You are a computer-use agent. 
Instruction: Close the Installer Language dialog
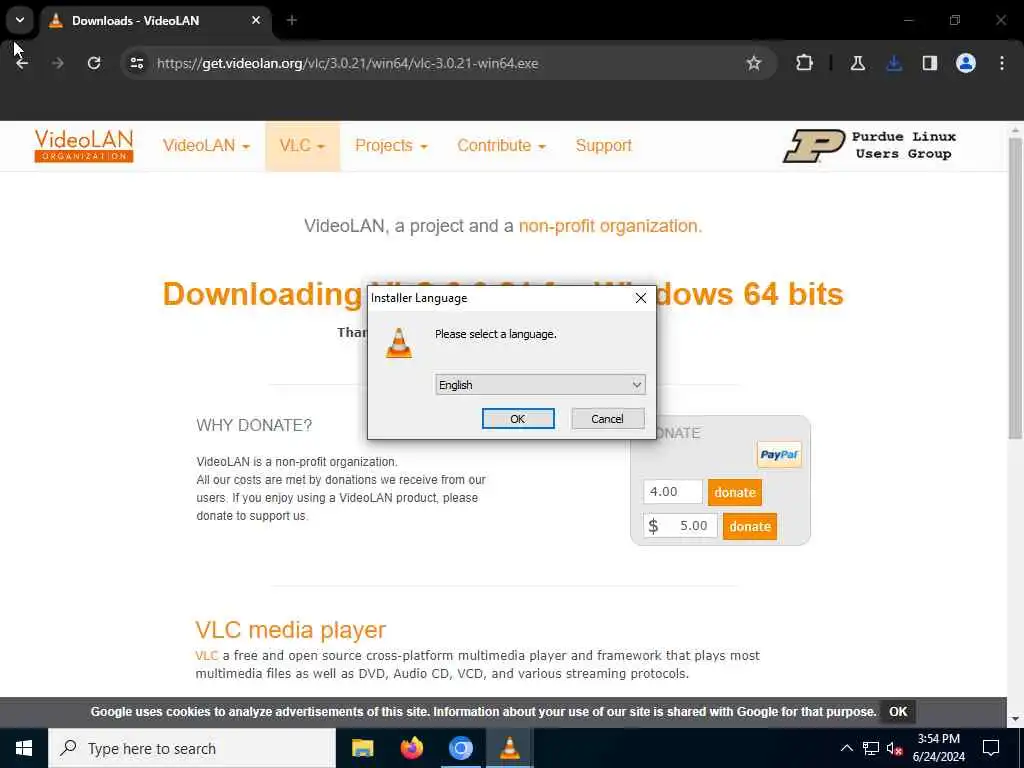pyautogui.click(x=641, y=298)
